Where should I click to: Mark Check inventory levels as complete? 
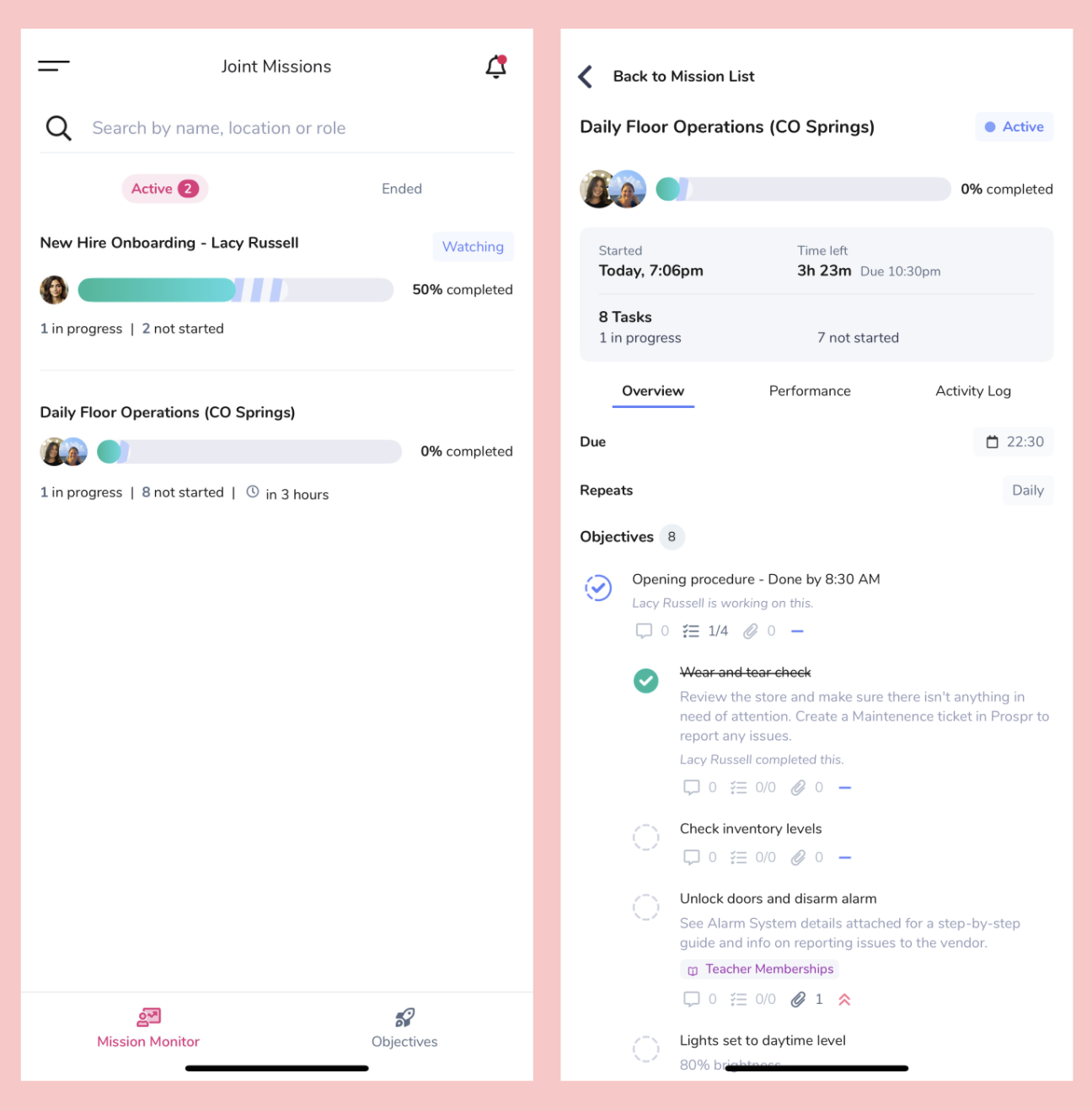pyautogui.click(x=646, y=837)
